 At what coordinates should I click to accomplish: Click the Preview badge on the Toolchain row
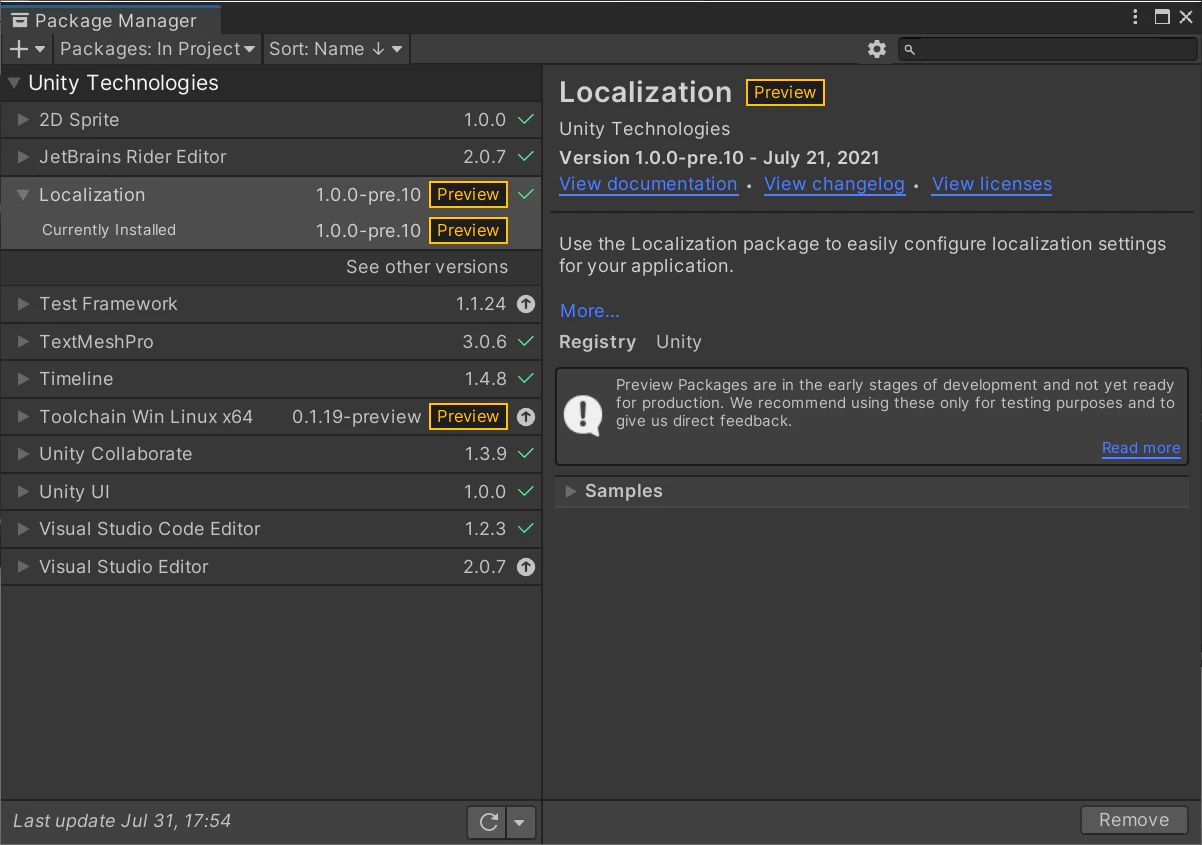point(468,416)
